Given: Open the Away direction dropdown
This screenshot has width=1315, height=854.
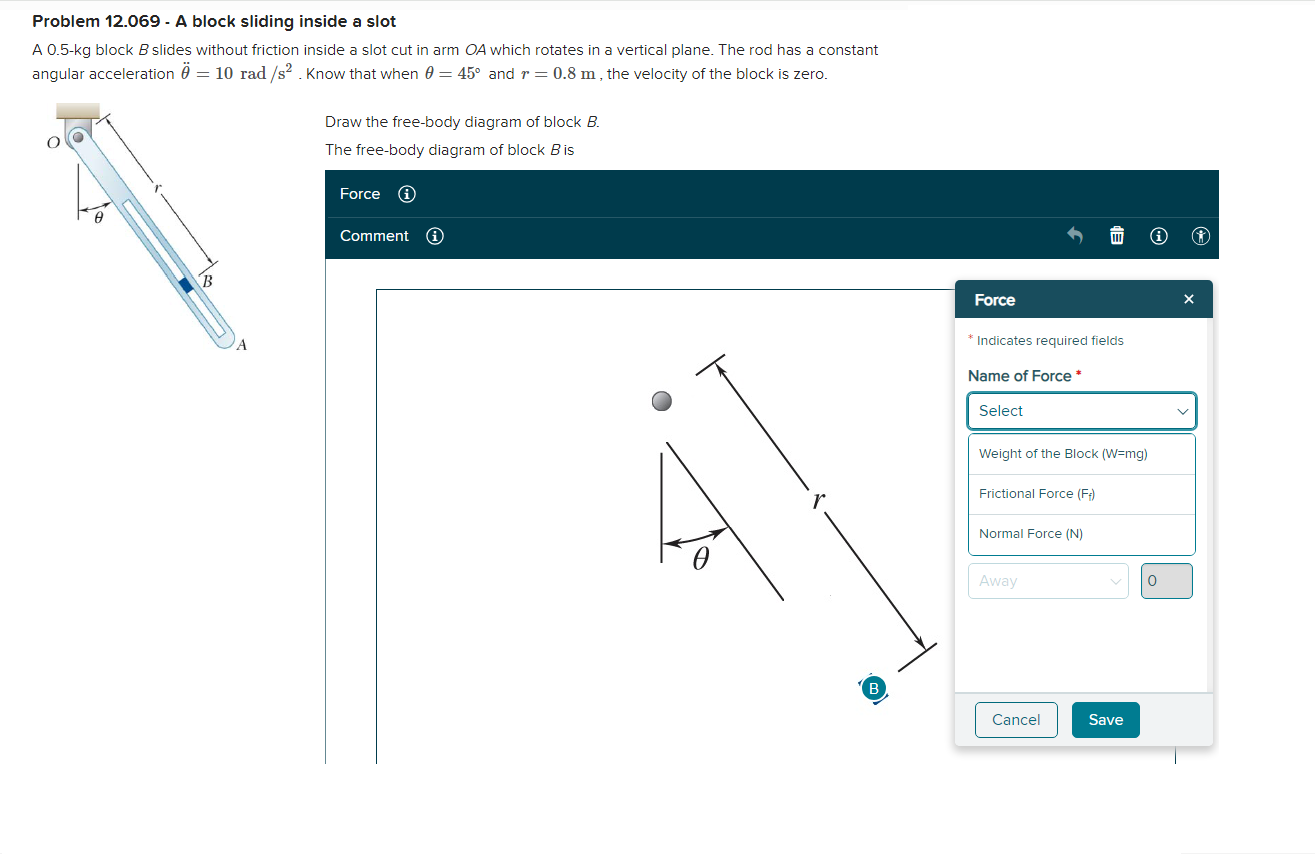Looking at the screenshot, I should click(1048, 581).
